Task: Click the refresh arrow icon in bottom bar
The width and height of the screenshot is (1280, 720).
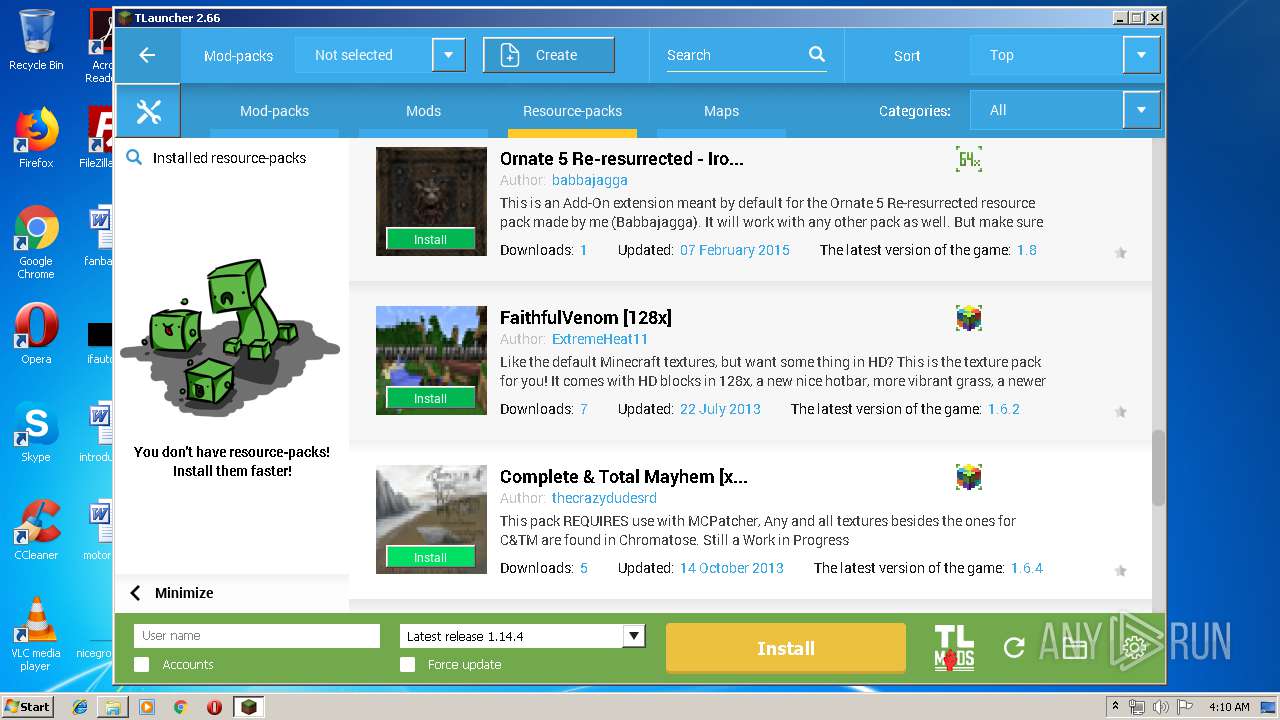Action: [x=1014, y=648]
